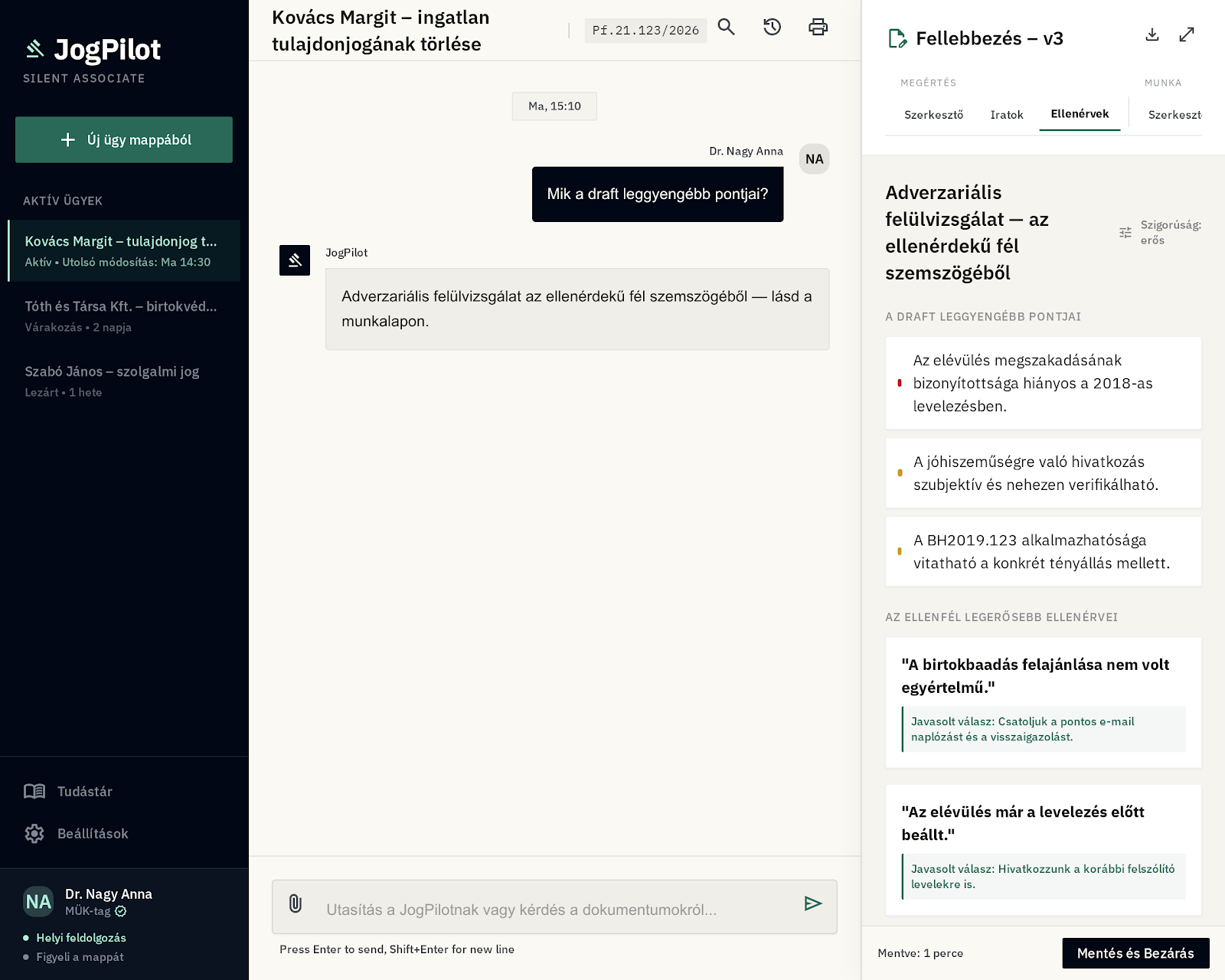Click JogPilot reply about Adverzariális felülvizsgálat
Viewport: 1225px width, 980px height.
[x=577, y=309]
